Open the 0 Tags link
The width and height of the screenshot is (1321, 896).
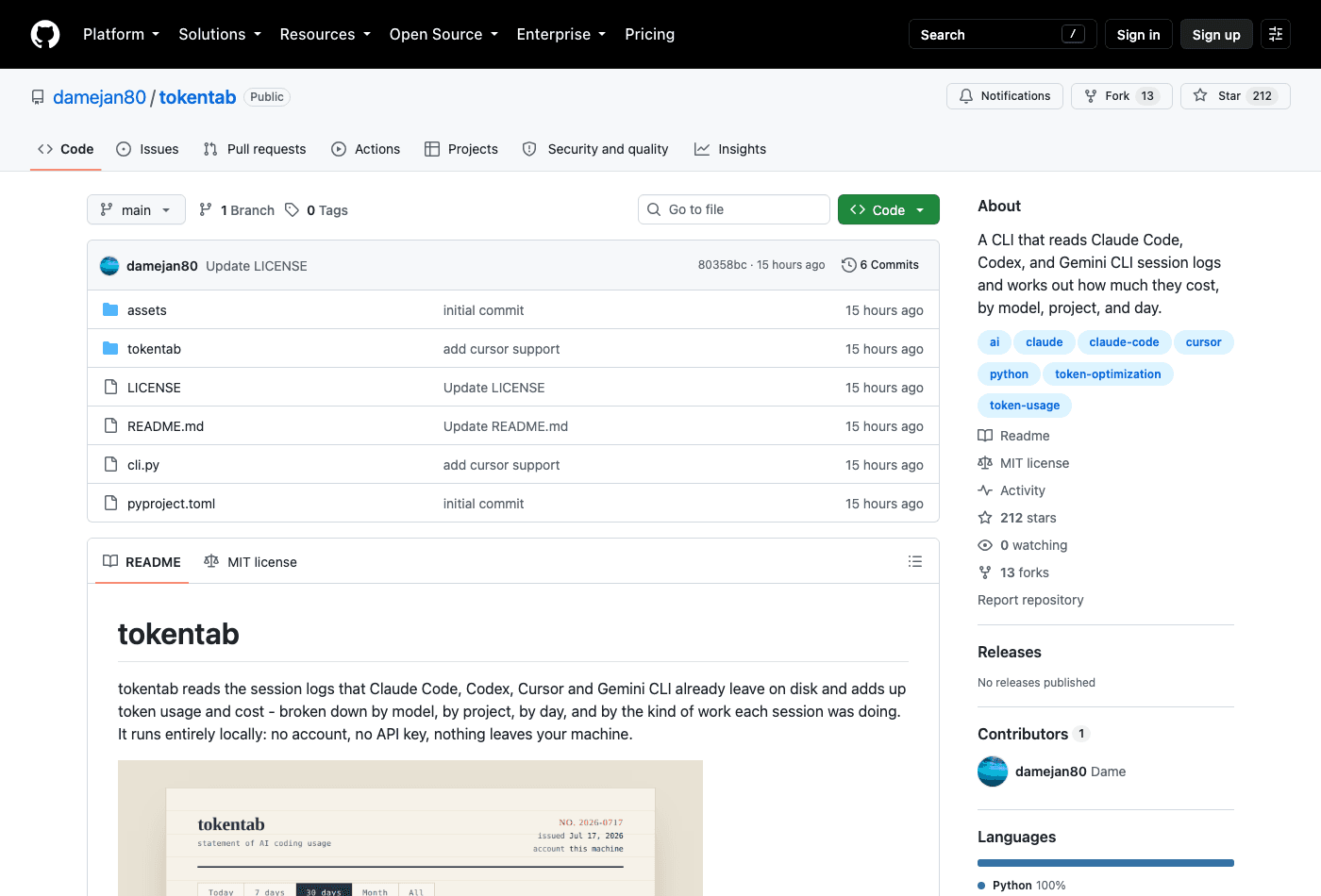317,210
